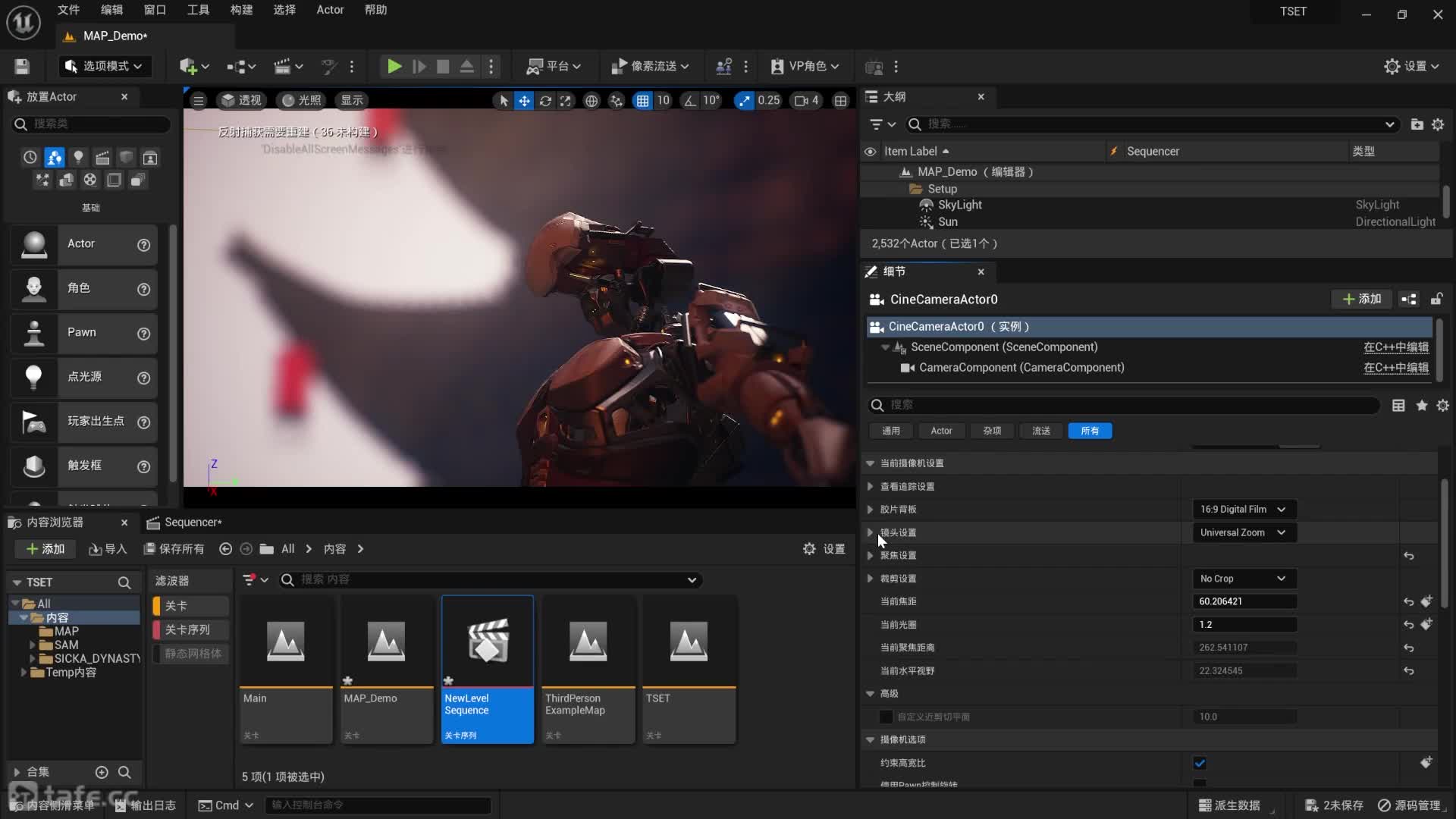This screenshot has width=1456, height=819.
Task: Open viewport hamburger options menu
Action: [199, 100]
